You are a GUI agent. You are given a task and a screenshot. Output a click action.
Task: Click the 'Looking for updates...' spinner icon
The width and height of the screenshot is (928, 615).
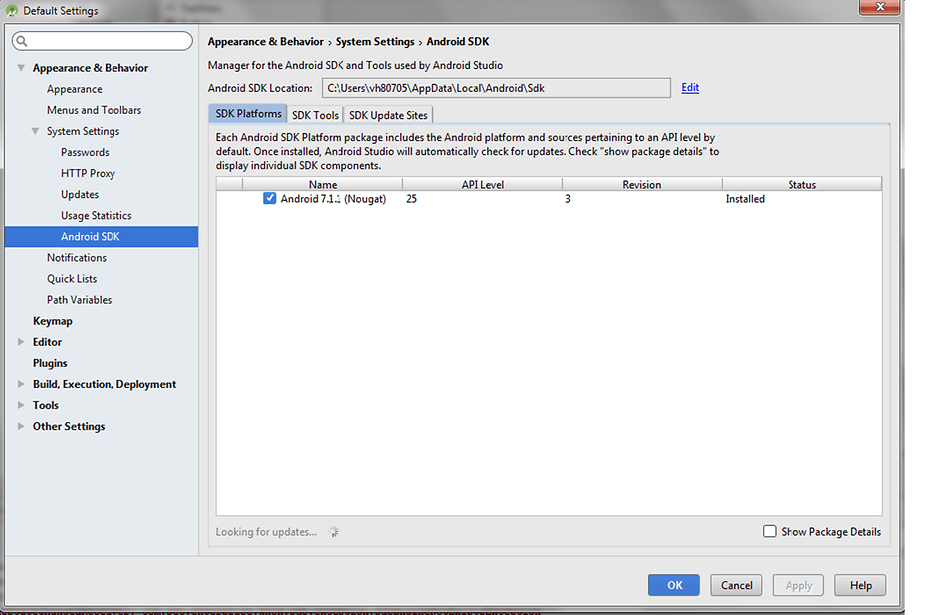334,532
